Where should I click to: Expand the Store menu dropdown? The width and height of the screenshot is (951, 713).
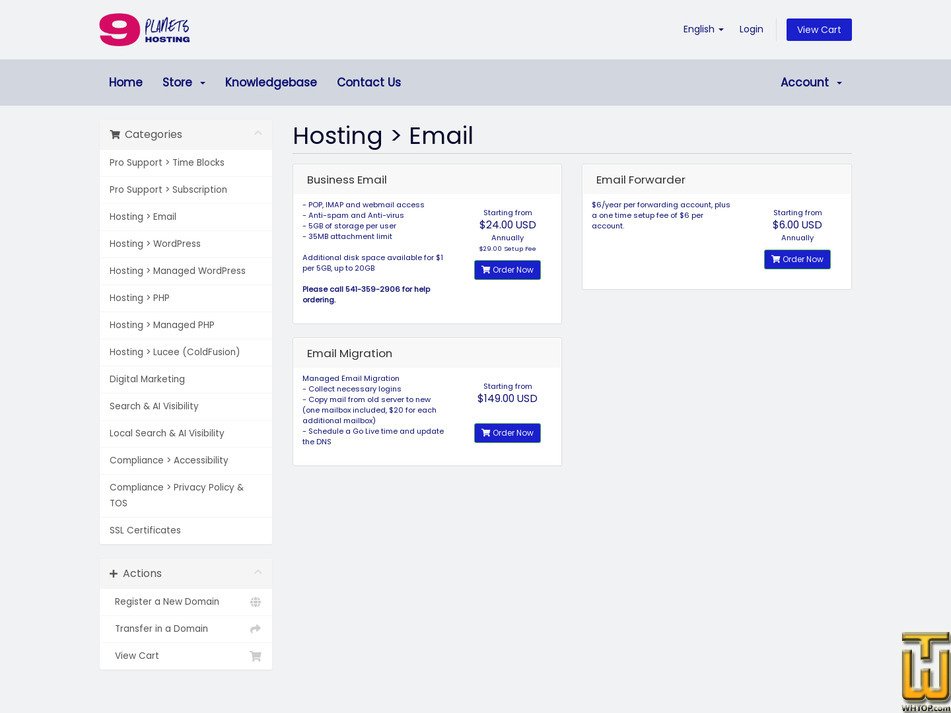click(184, 82)
